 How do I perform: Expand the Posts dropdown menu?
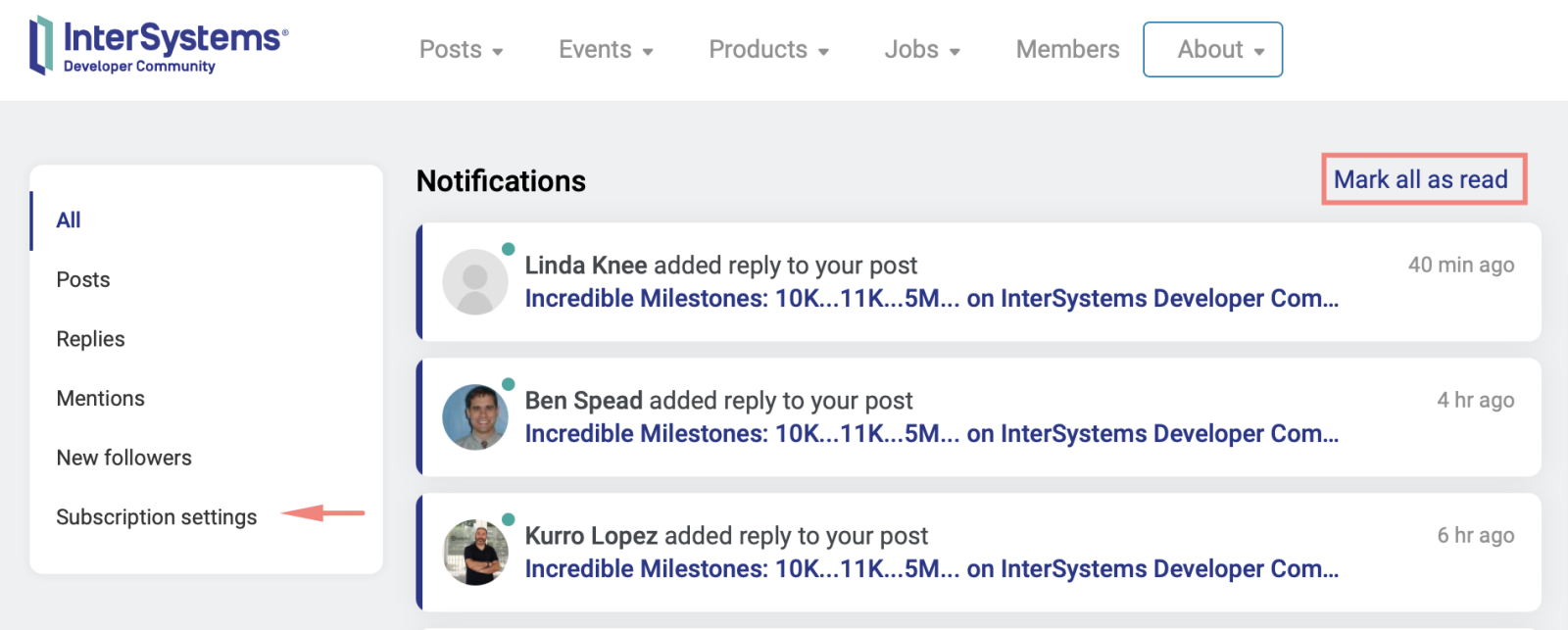click(x=461, y=49)
